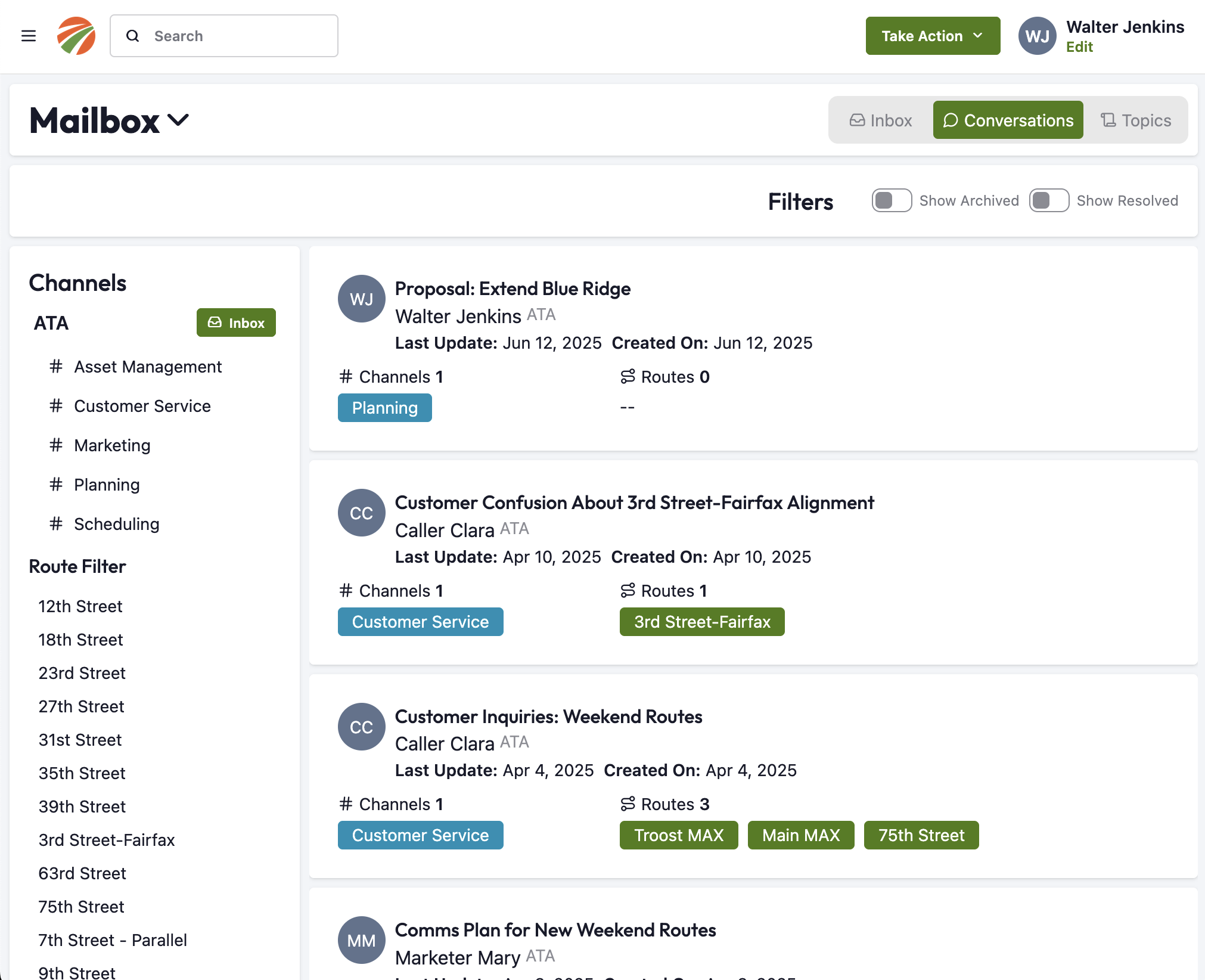Screen dimensions: 1205x980
Task: Click the green ATA Inbox button
Action: click(x=235, y=322)
